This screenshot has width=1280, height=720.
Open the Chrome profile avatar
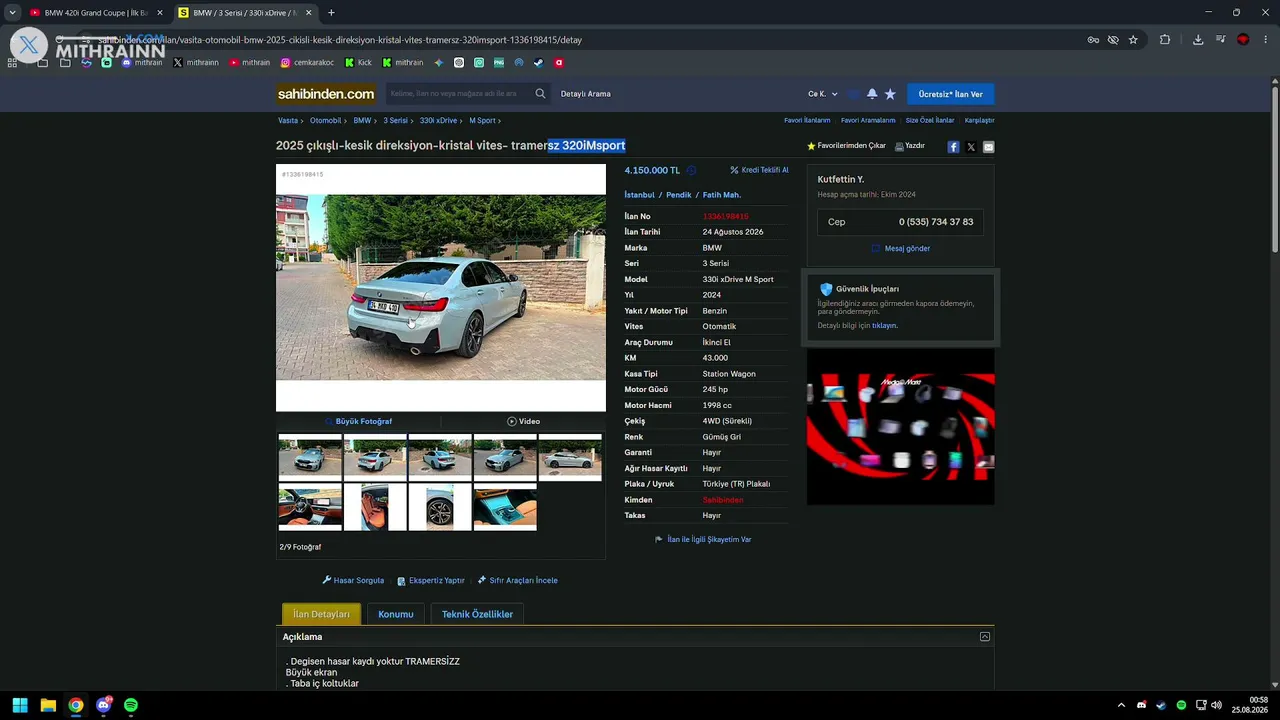(1243, 40)
